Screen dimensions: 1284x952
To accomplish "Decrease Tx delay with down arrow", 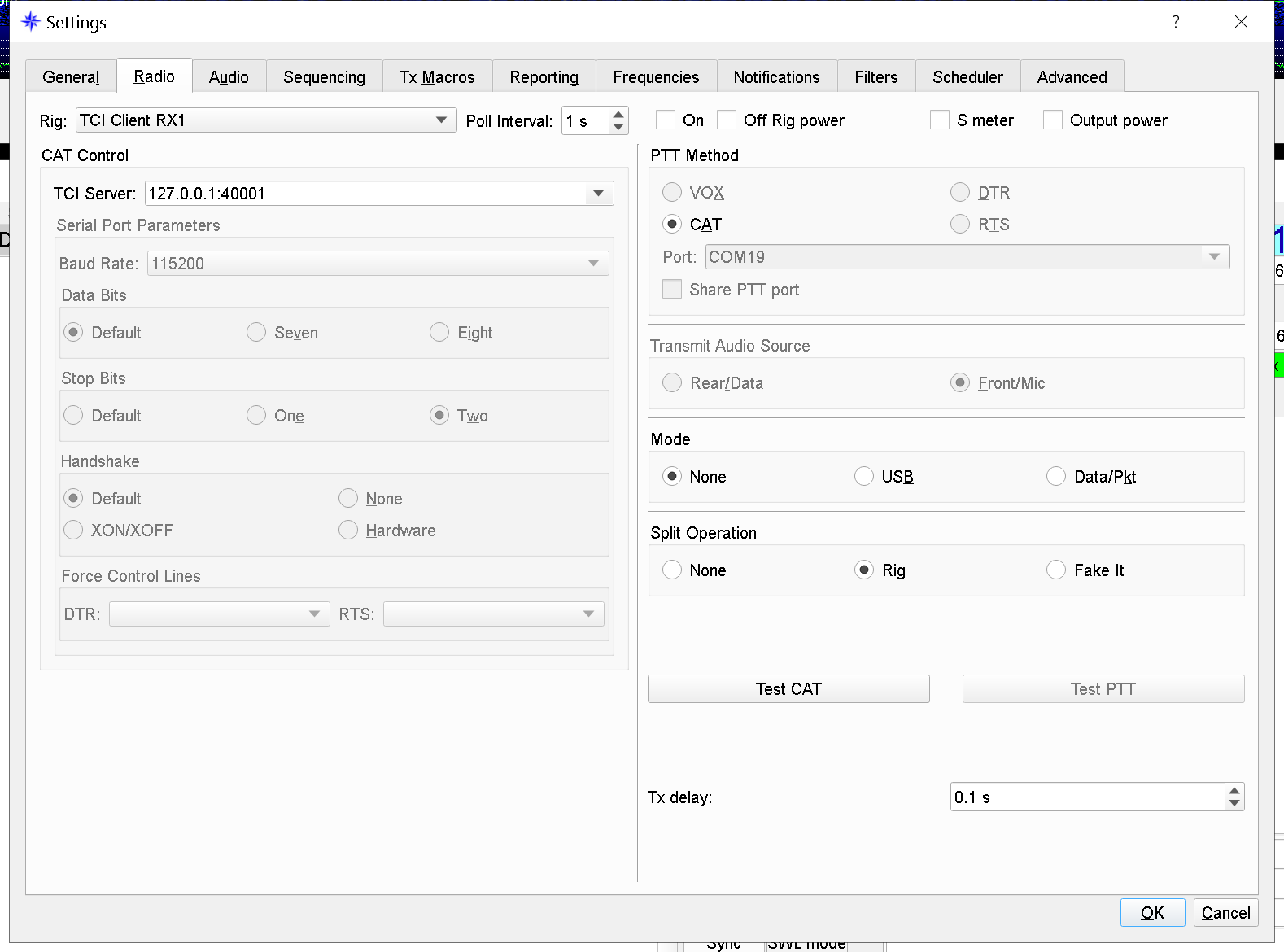I will [1234, 803].
